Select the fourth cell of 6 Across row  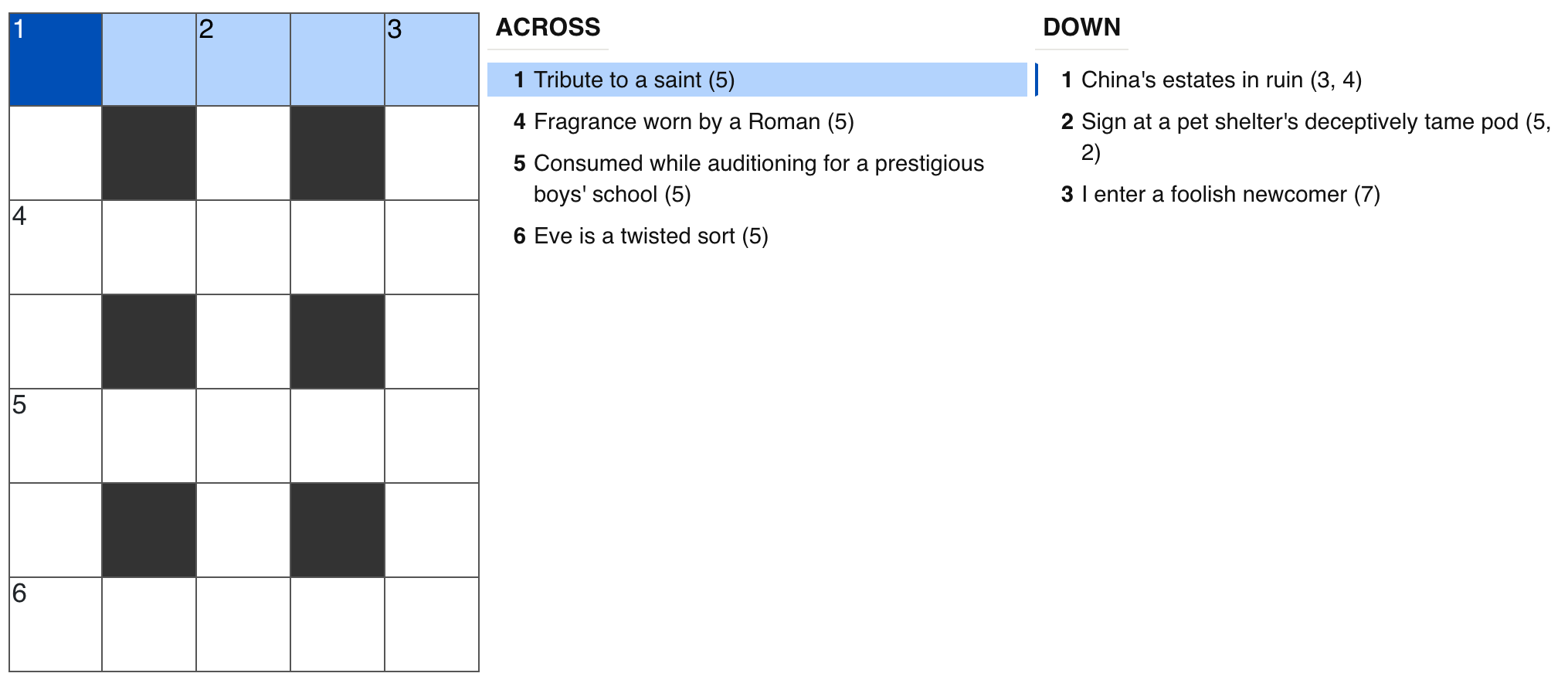(x=338, y=624)
